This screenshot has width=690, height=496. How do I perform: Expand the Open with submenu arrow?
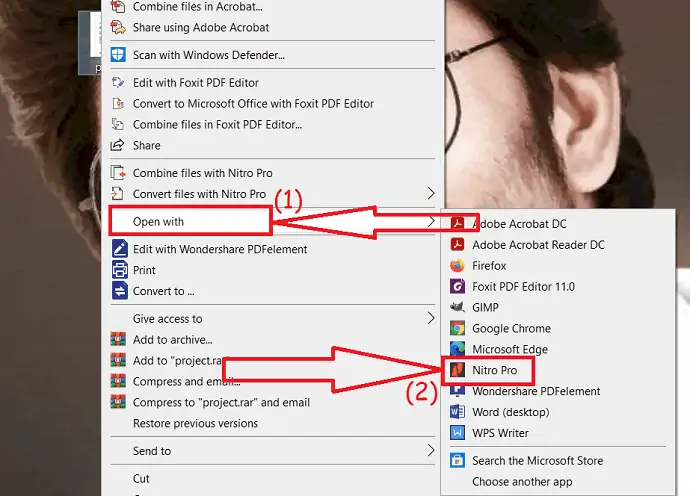click(x=431, y=221)
